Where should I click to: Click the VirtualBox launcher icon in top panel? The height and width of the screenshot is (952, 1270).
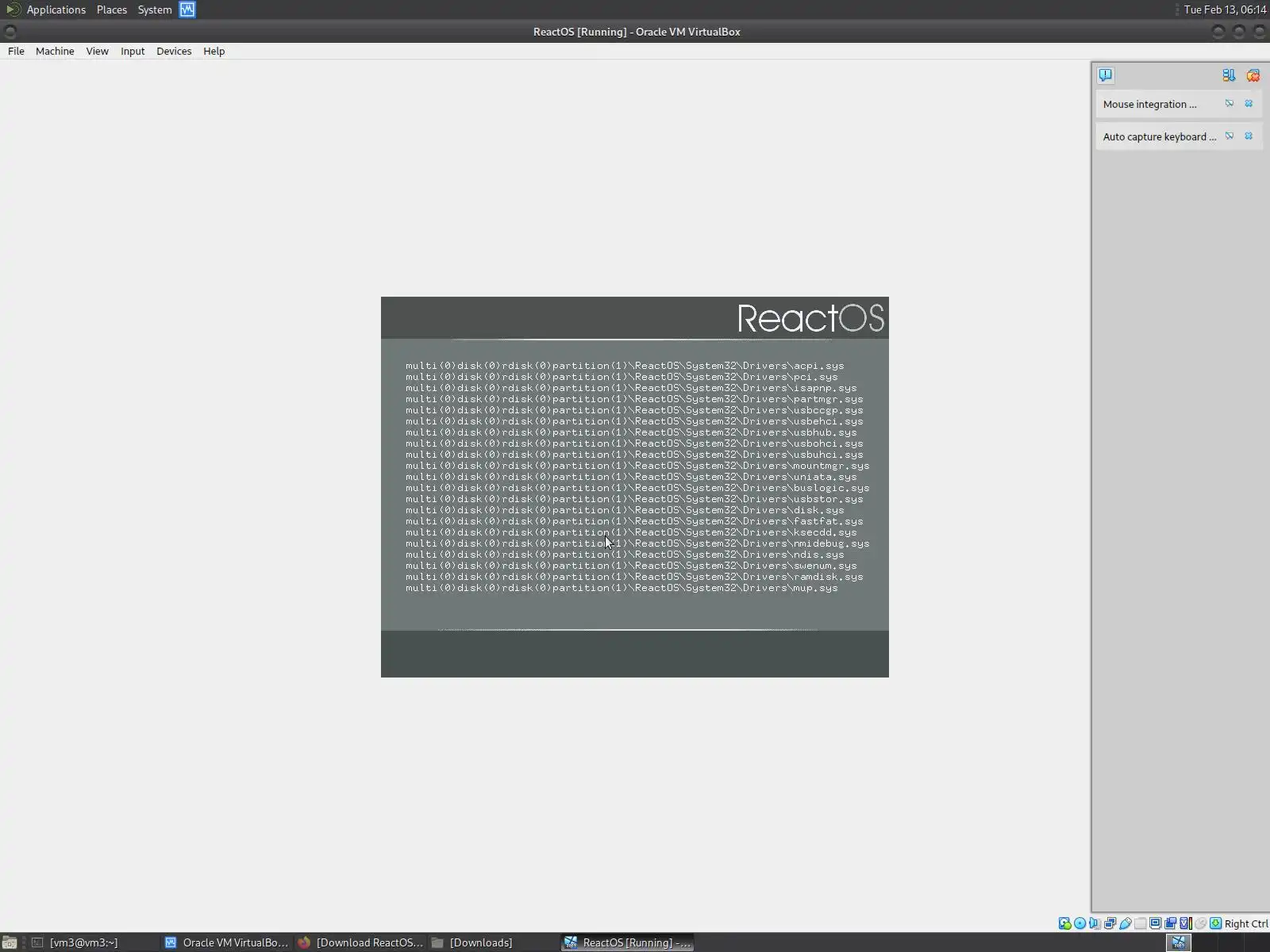pos(187,10)
